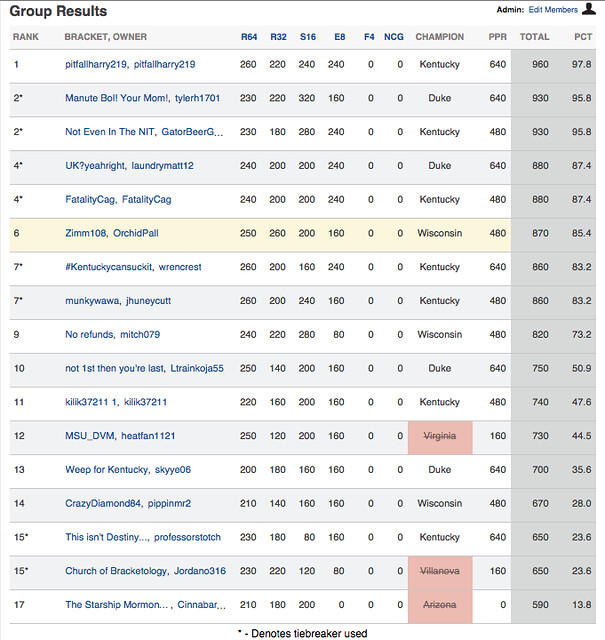
Task: Sort table by R64 column
Action: pos(249,37)
